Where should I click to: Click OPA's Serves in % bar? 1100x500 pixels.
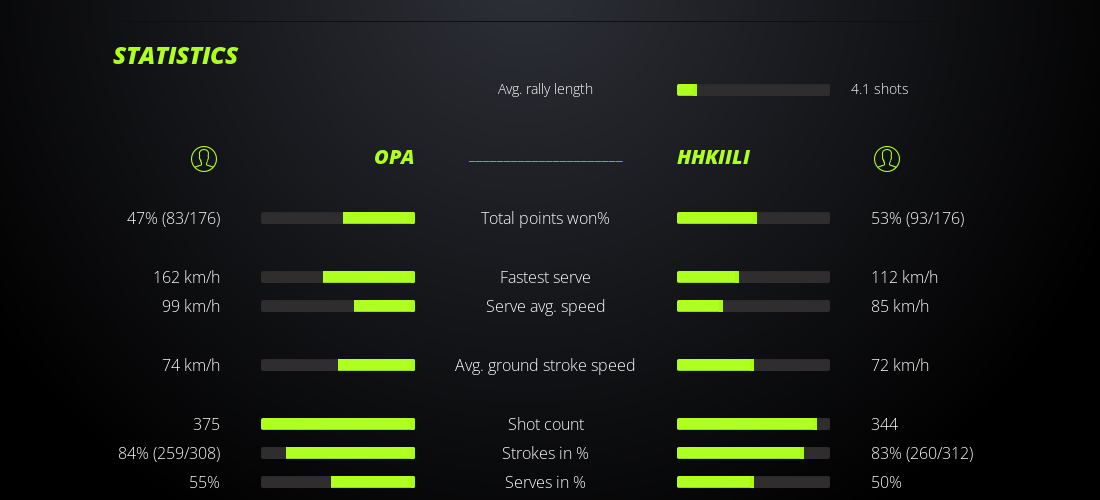338,482
